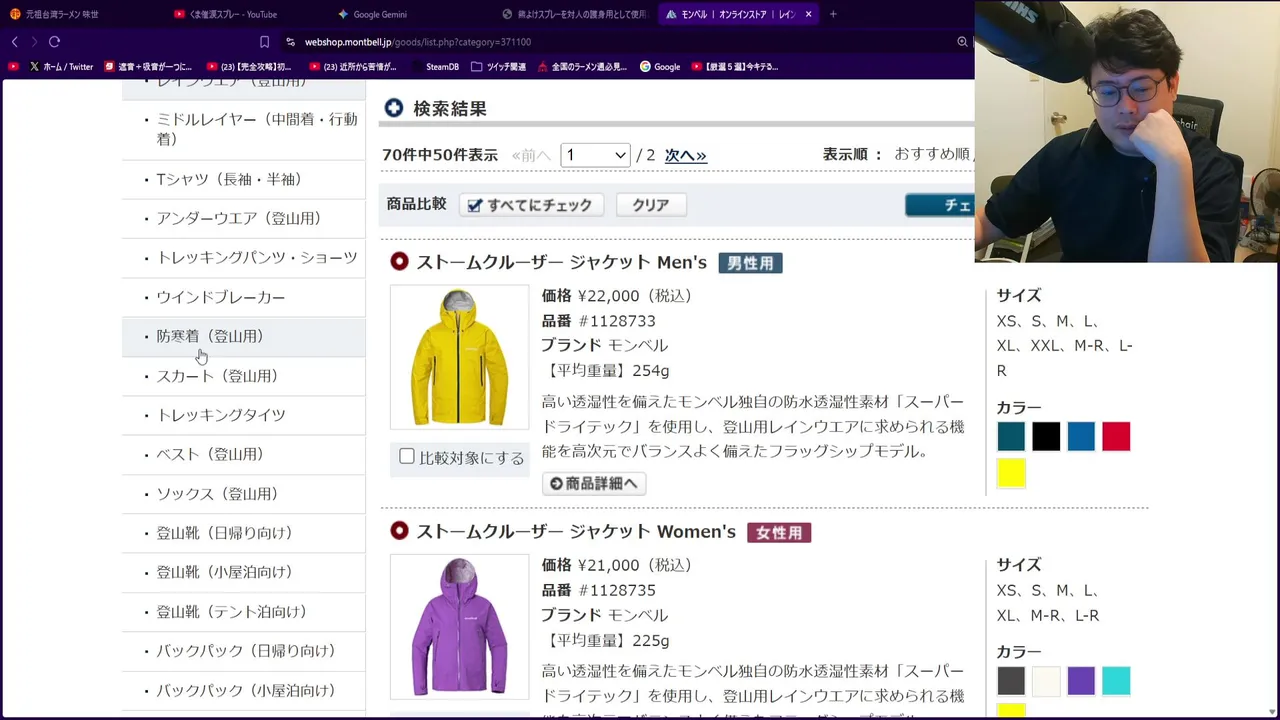
Task: Tick the 比較対象にする checkbox for Men's jacket
Action: [406, 456]
